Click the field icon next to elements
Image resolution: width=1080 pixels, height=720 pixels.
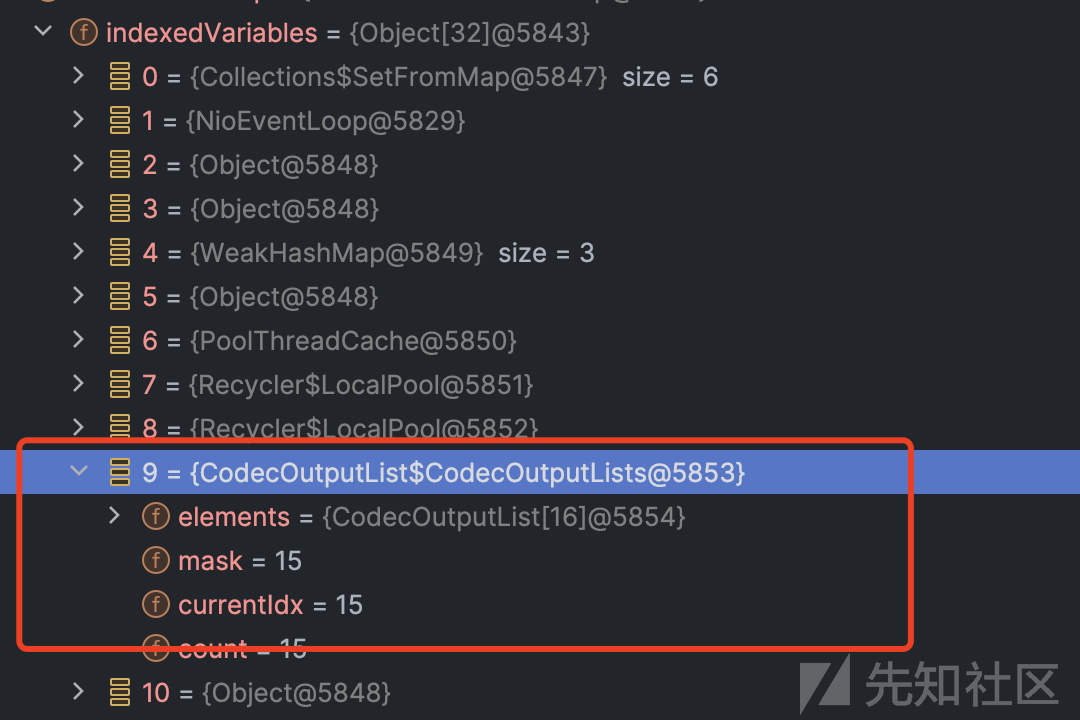tap(156, 516)
